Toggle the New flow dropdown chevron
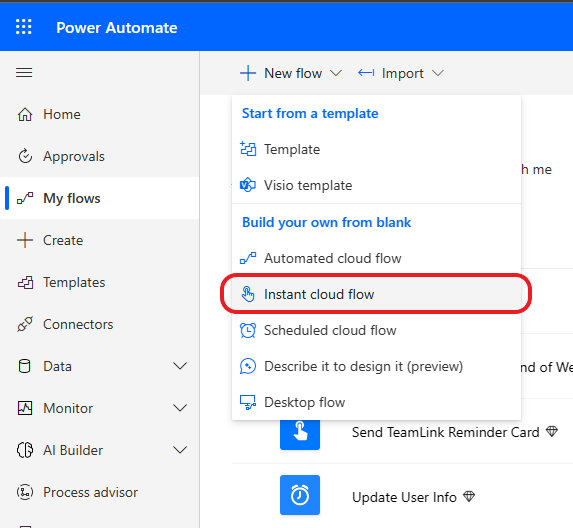 coord(335,73)
